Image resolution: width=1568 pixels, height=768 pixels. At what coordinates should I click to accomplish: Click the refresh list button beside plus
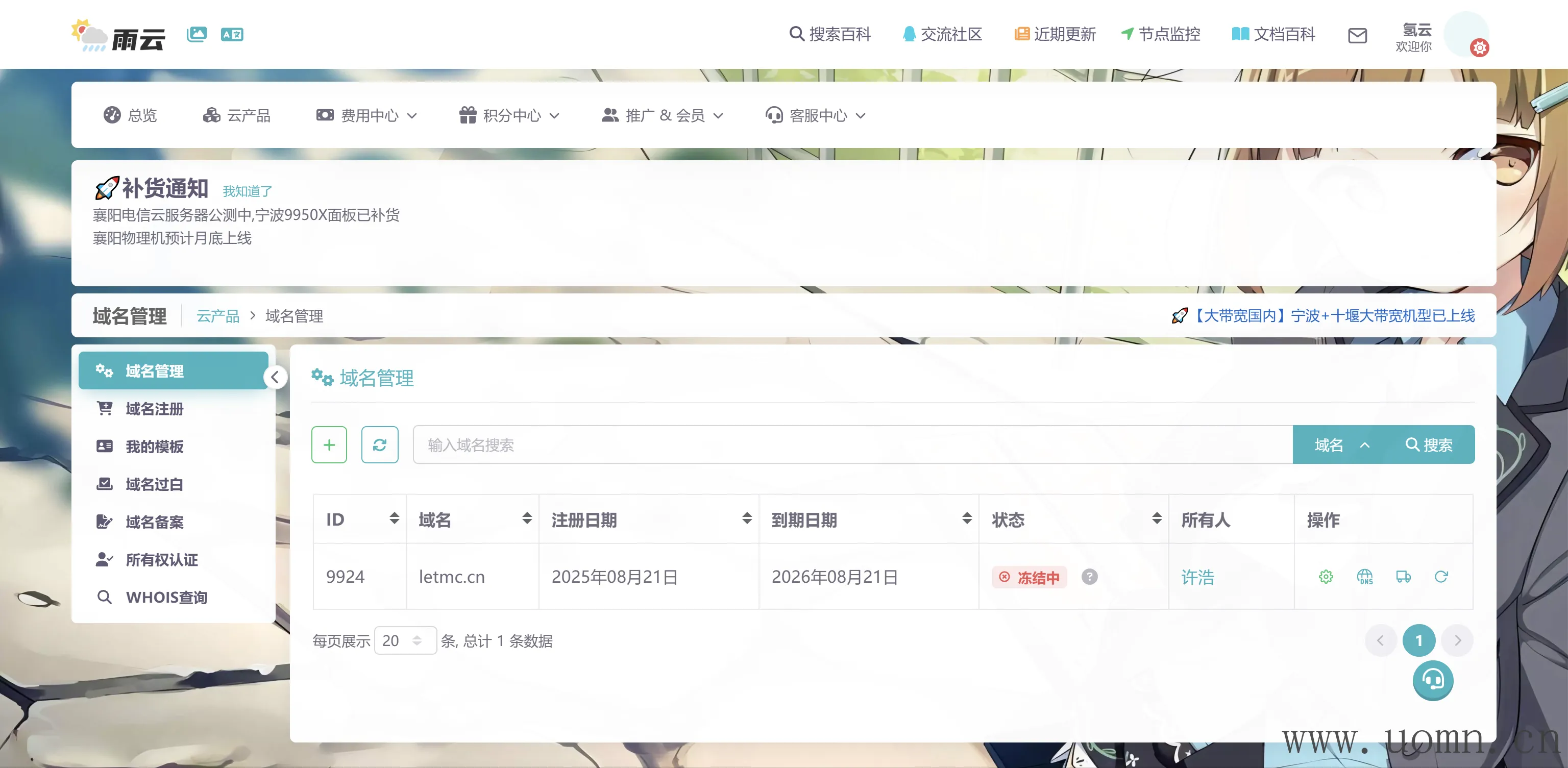coord(379,445)
